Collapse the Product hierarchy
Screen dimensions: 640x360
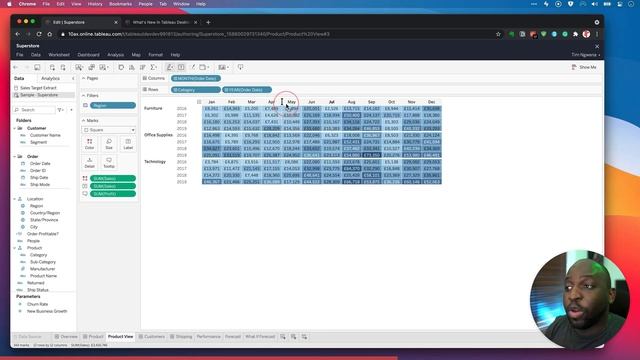15,248
